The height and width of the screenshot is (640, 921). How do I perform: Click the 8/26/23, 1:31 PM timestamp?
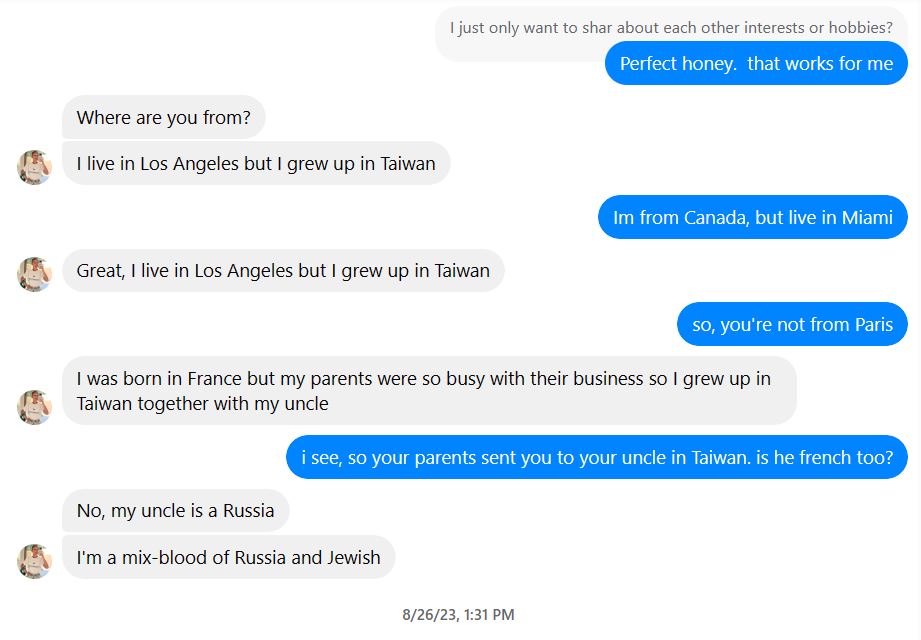(459, 615)
